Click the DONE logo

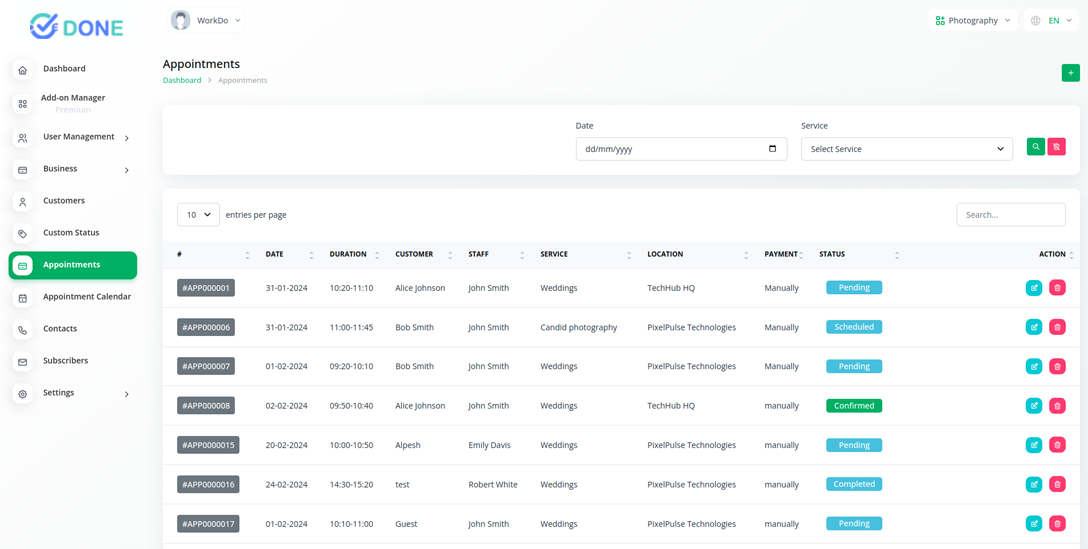coord(76,26)
